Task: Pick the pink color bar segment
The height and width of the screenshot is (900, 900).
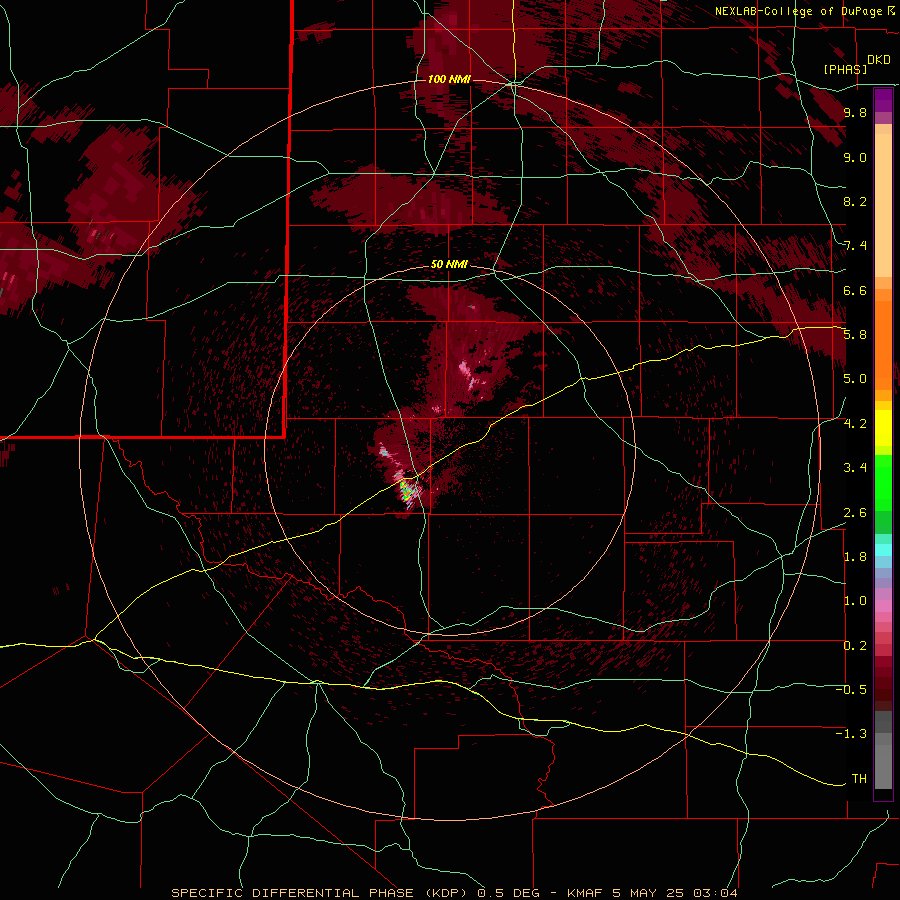Action: (883, 606)
